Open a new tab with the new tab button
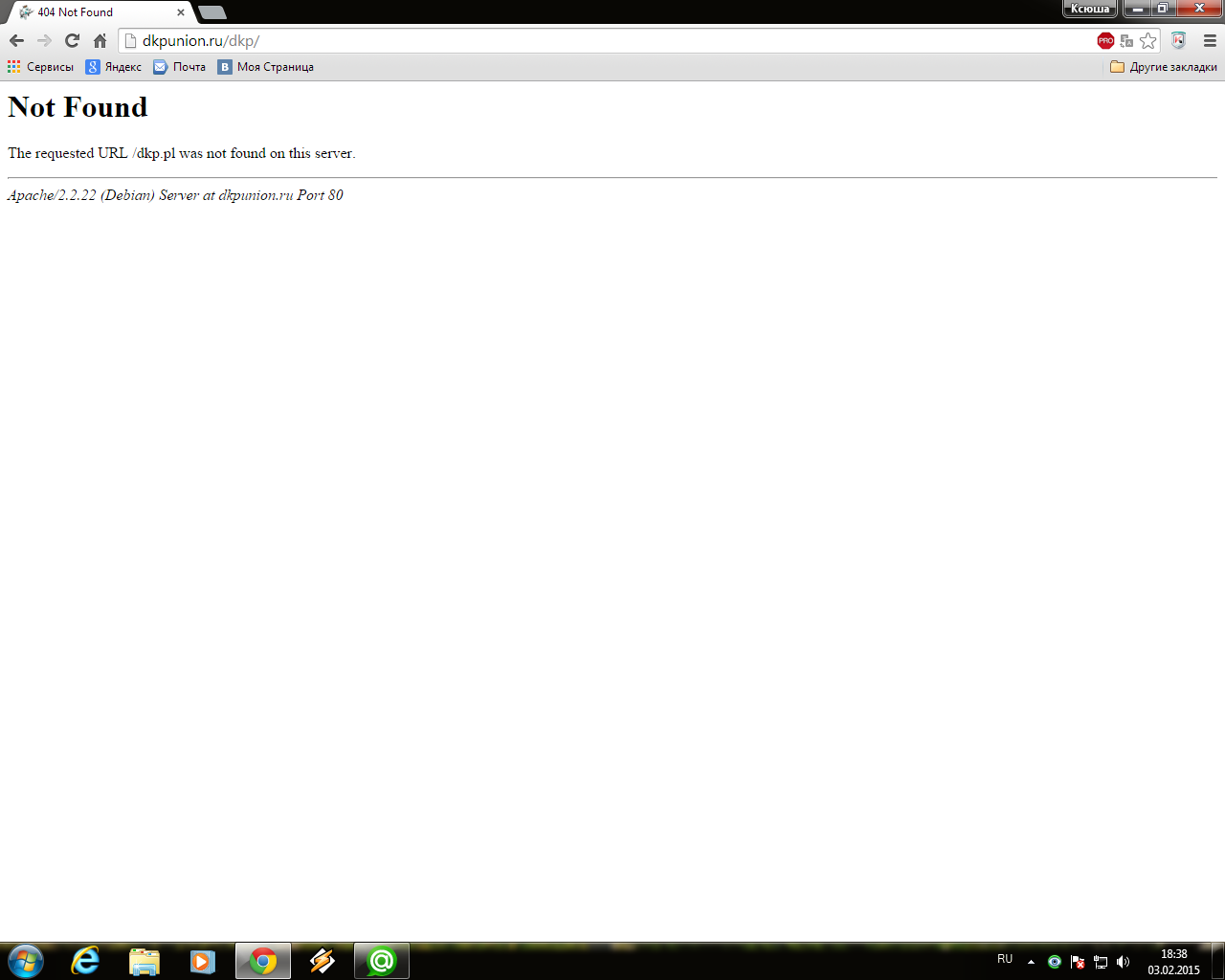Image resolution: width=1225 pixels, height=980 pixels. [x=212, y=12]
